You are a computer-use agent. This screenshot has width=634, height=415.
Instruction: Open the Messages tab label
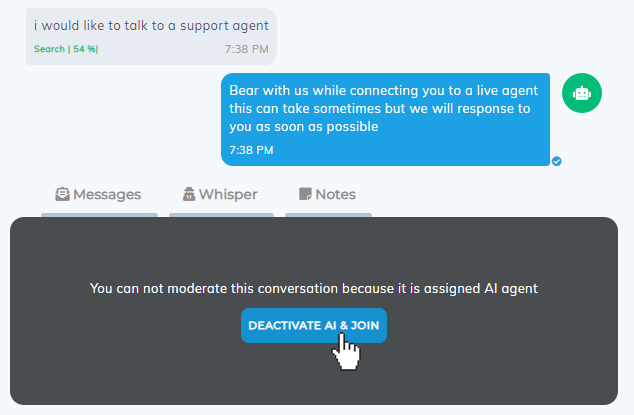[x=107, y=195]
